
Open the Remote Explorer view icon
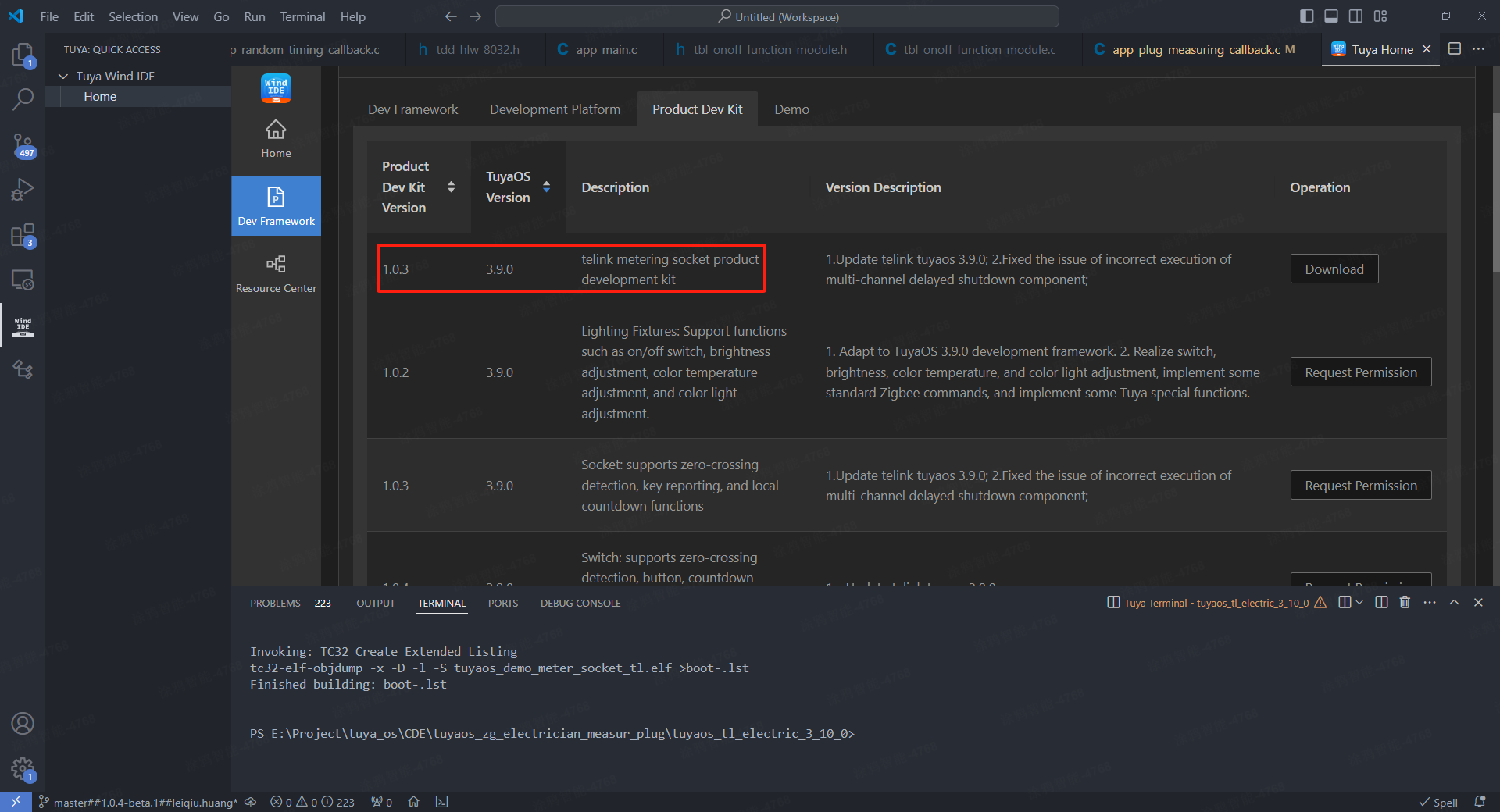click(x=23, y=280)
